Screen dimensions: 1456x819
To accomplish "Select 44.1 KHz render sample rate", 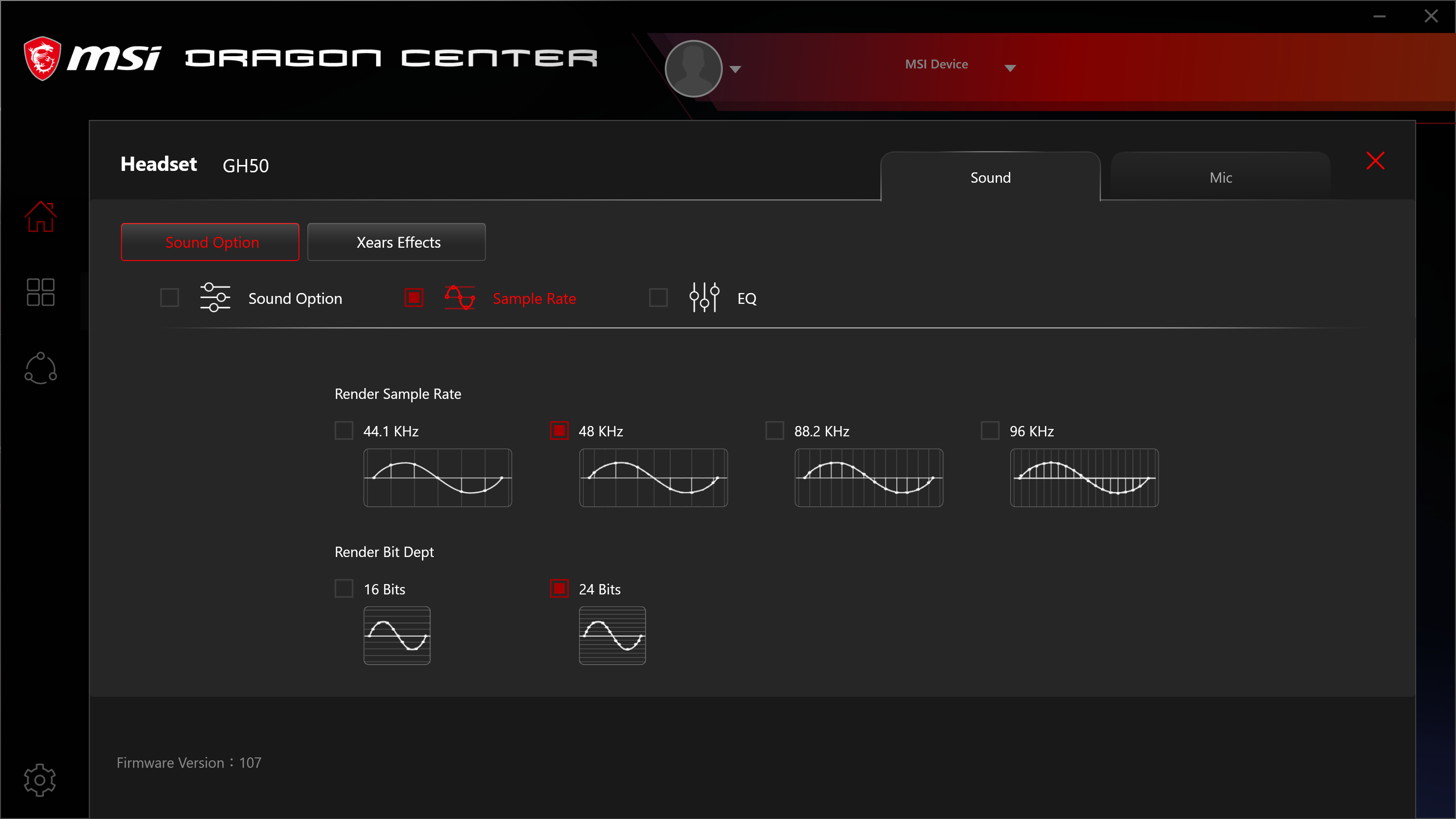I will pyautogui.click(x=344, y=431).
